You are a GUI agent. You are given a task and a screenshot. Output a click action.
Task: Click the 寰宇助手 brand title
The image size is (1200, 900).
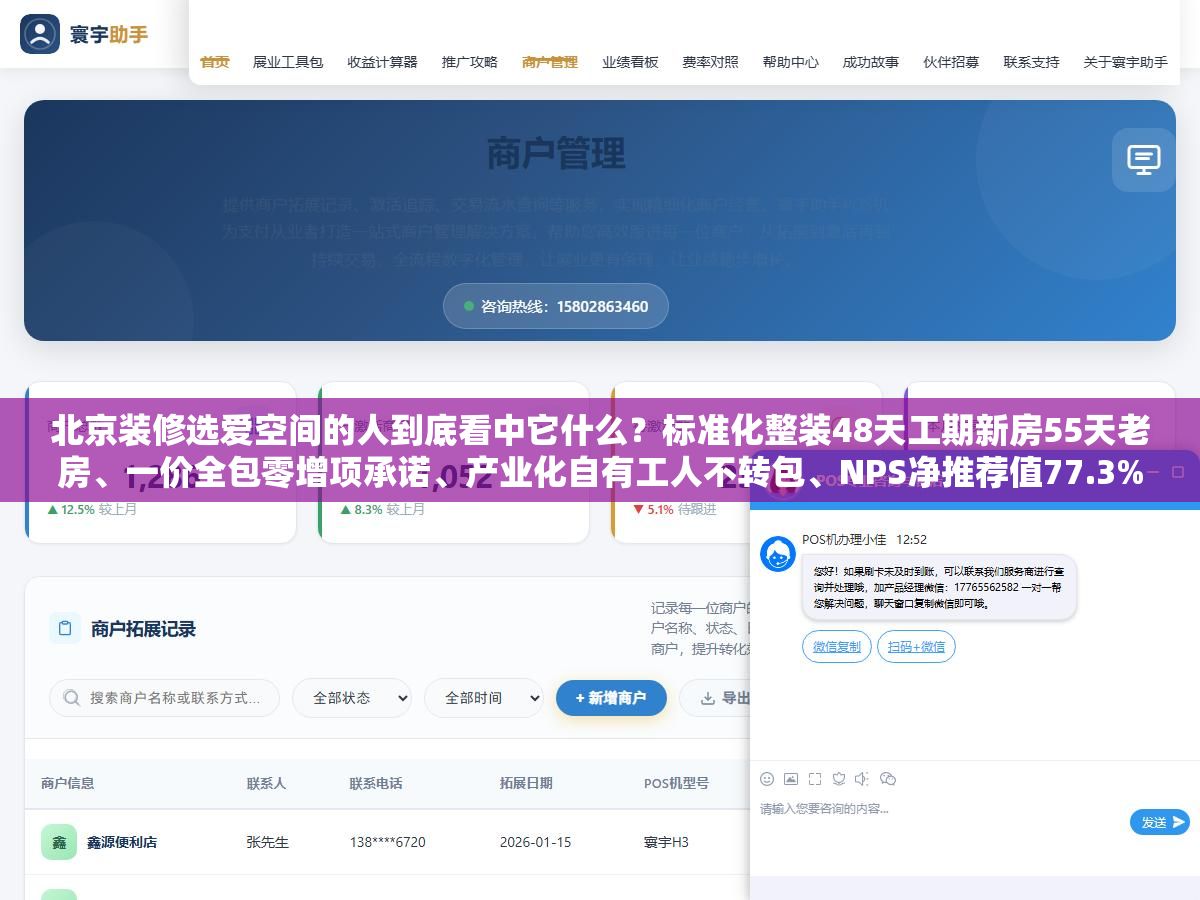[109, 34]
